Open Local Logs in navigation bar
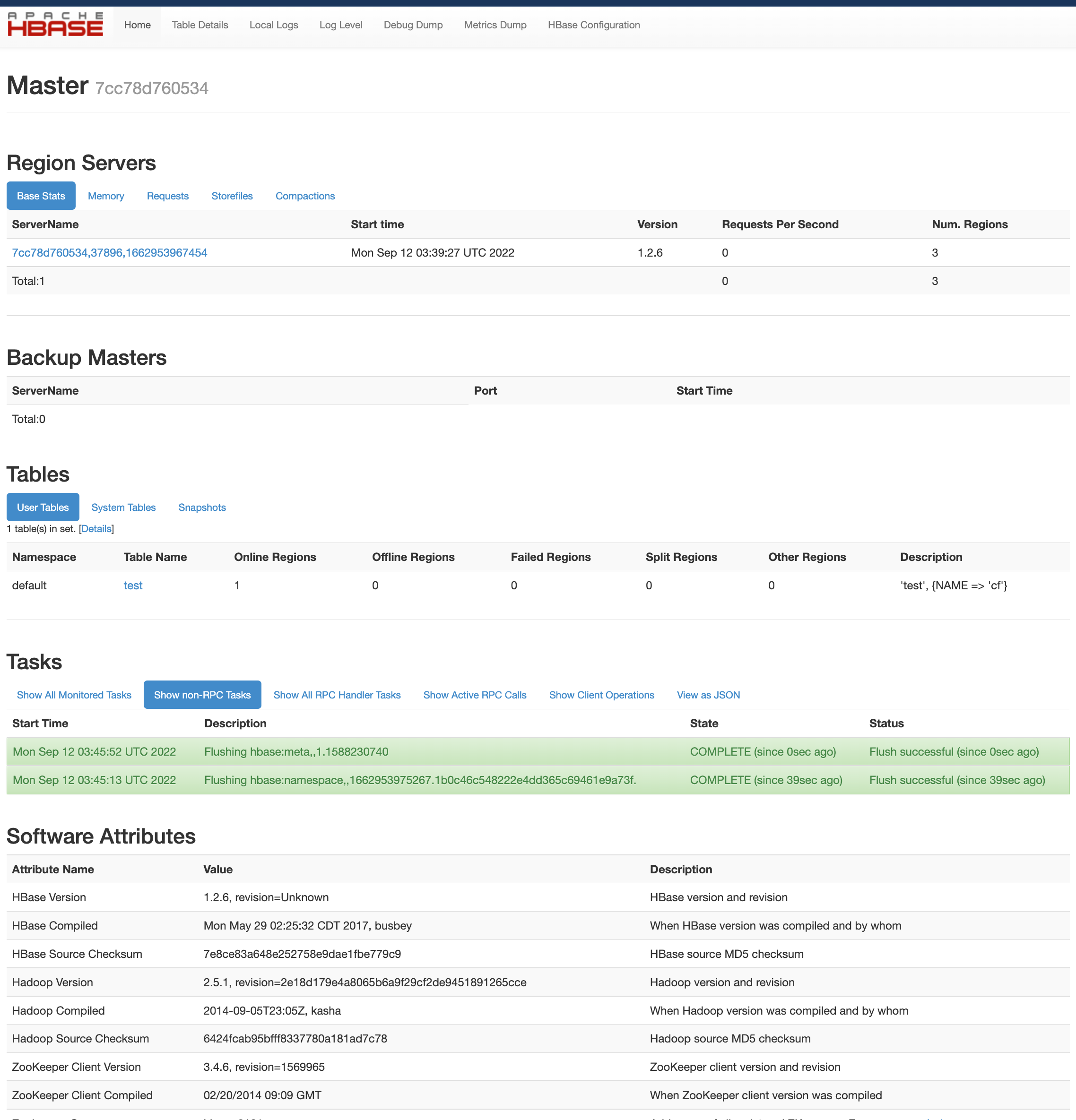The image size is (1076, 1120). coord(273,25)
